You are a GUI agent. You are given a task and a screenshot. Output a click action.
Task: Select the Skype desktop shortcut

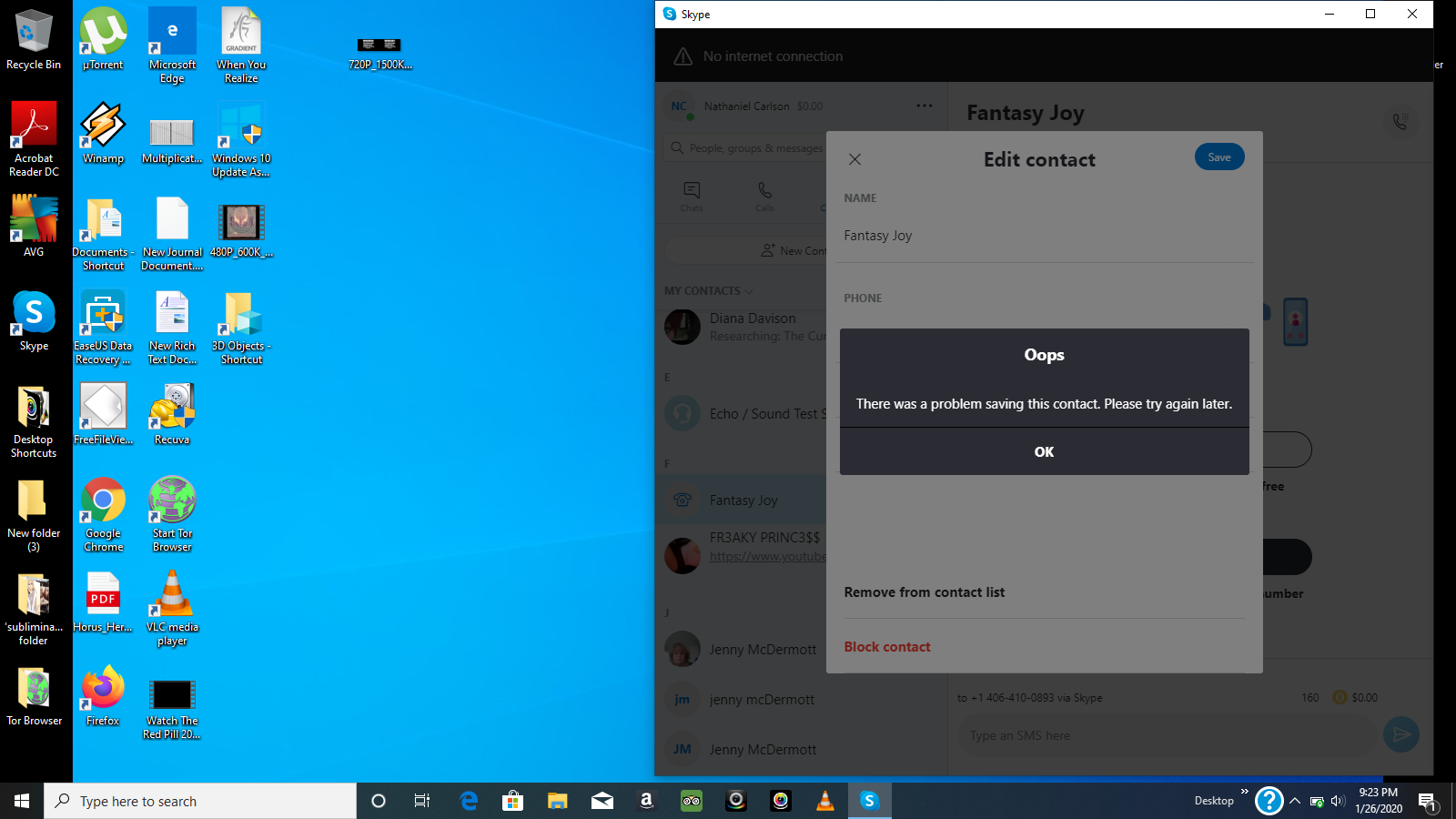pyautogui.click(x=34, y=321)
